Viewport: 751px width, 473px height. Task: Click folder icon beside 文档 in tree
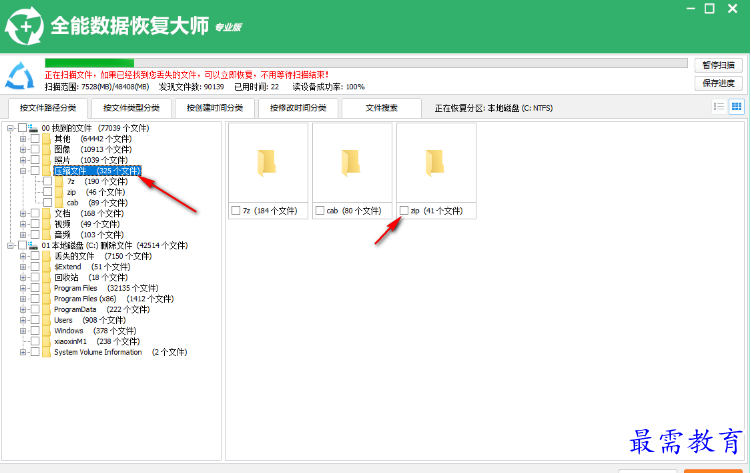pos(46,214)
